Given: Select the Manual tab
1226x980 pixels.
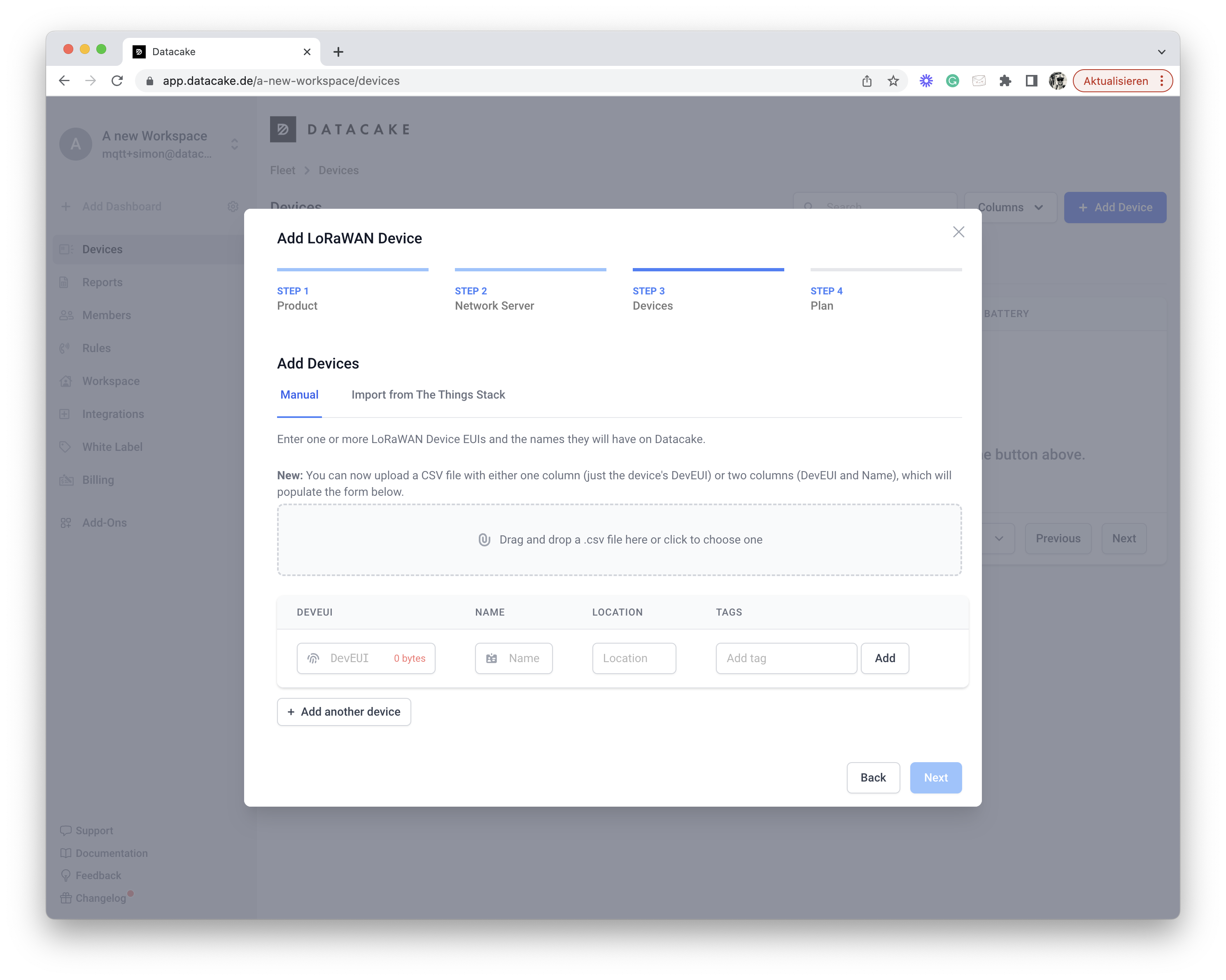Looking at the screenshot, I should click(299, 395).
